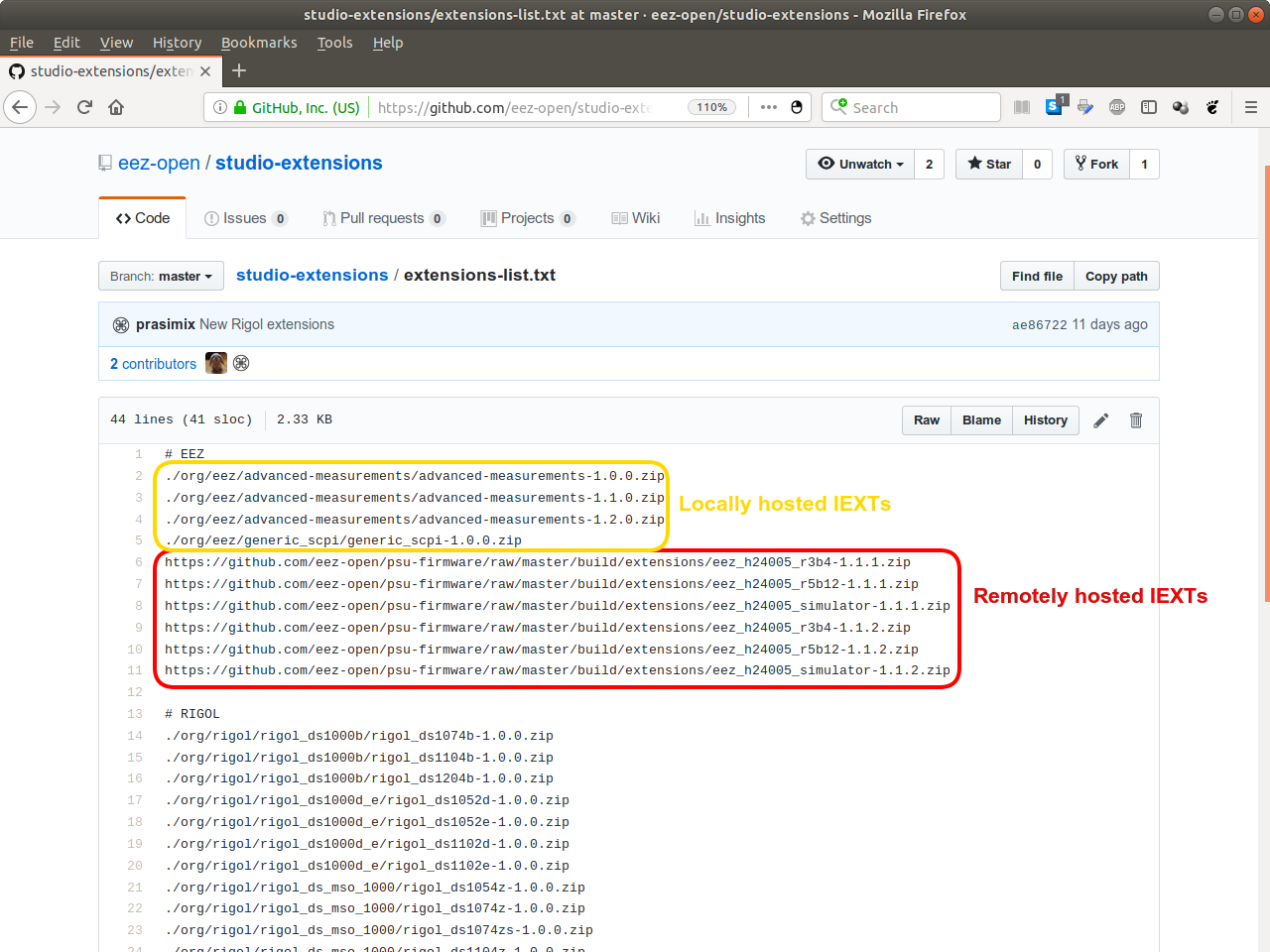Delete this file with the trash icon
The width and height of the screenshot is (1270, 952).
pos(1136,420)
